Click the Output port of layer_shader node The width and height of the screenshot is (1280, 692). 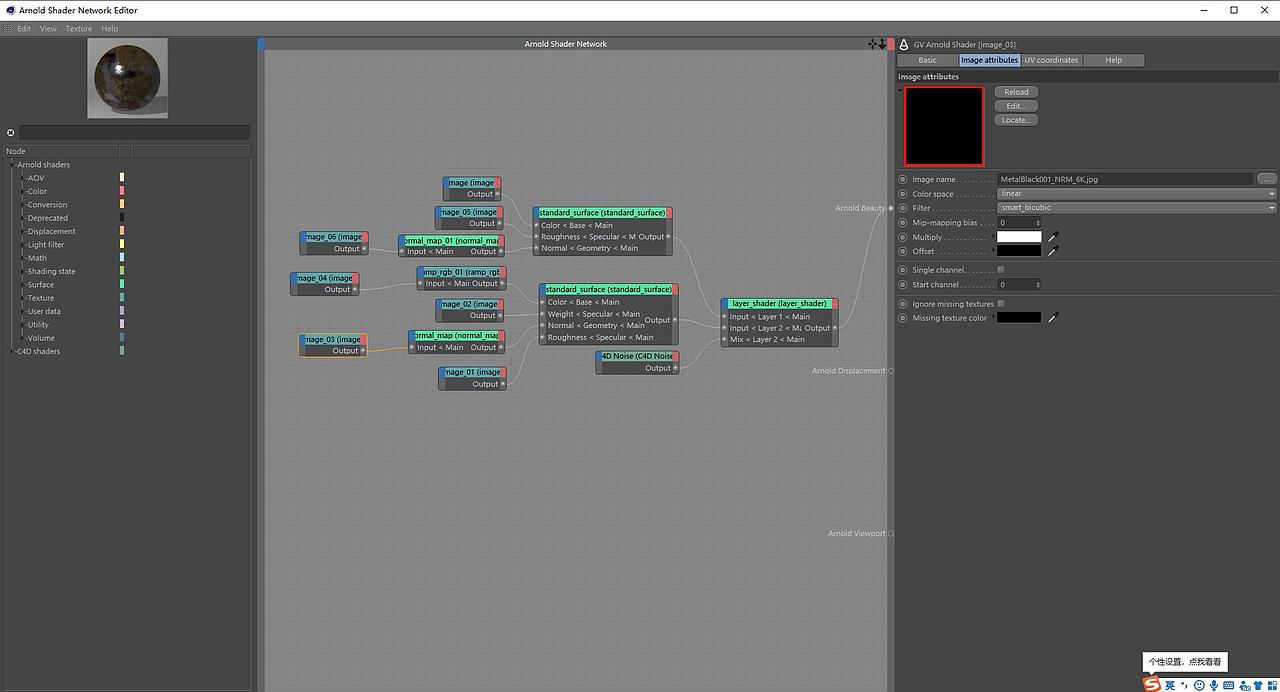click(x=835, y=328)
